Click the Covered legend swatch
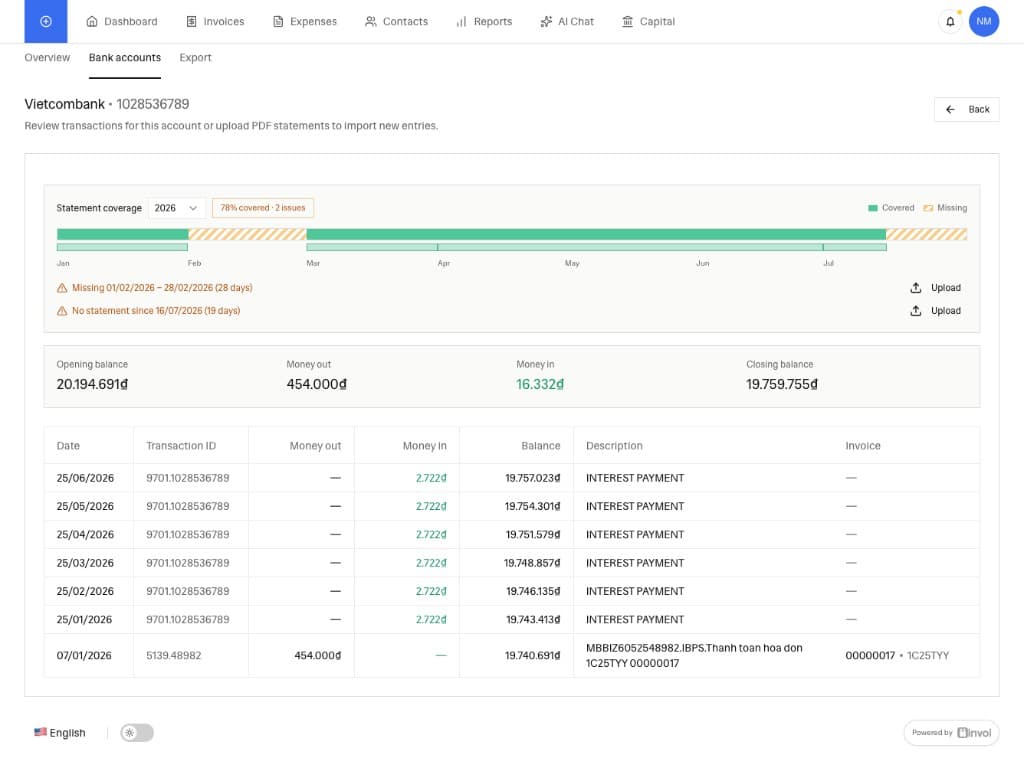Image resolution: width=1024 pixels, height=758 pixels. 872,208
